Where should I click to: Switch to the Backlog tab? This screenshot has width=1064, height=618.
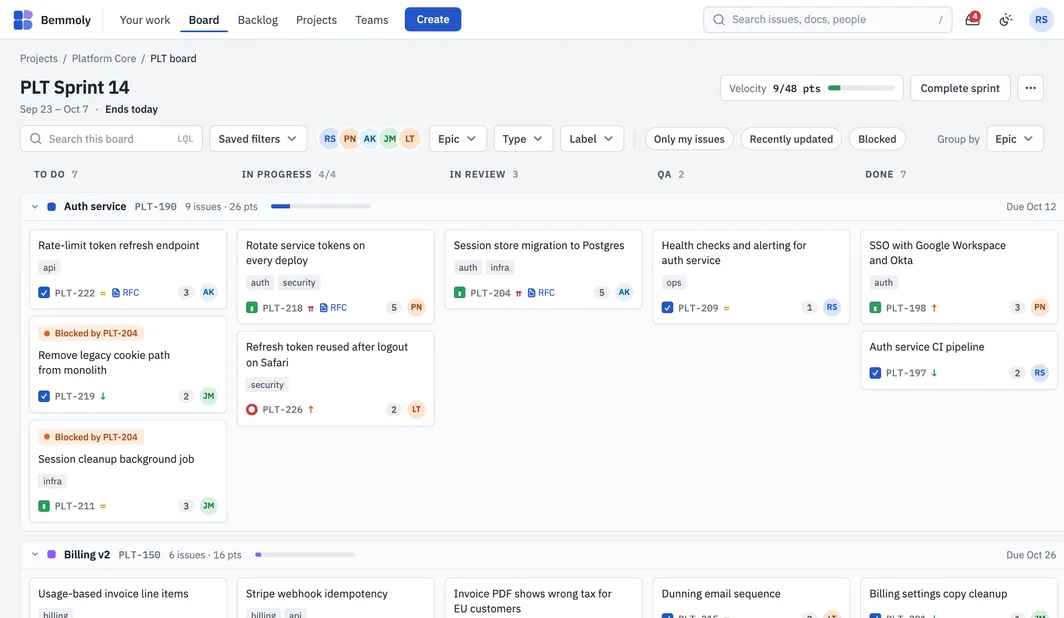(x=258, y=20)
